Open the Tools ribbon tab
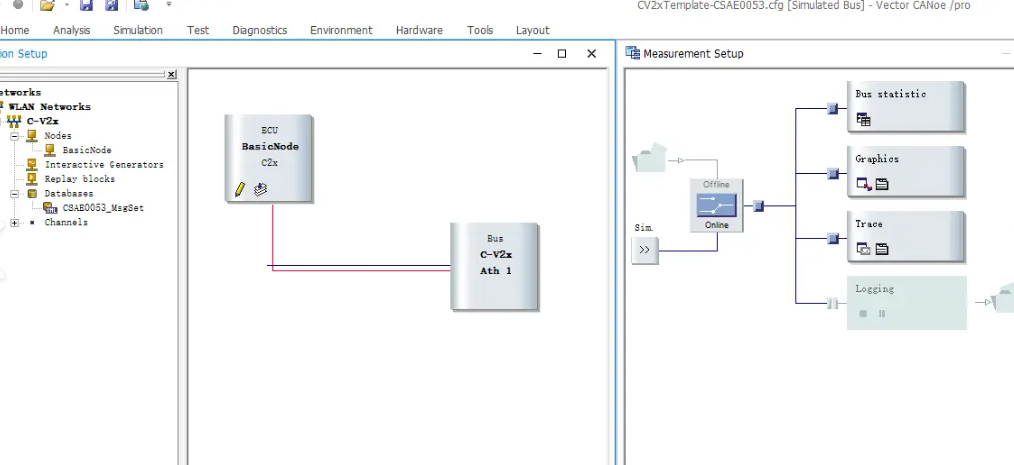The image size is (1014, 465). (480, 30)
